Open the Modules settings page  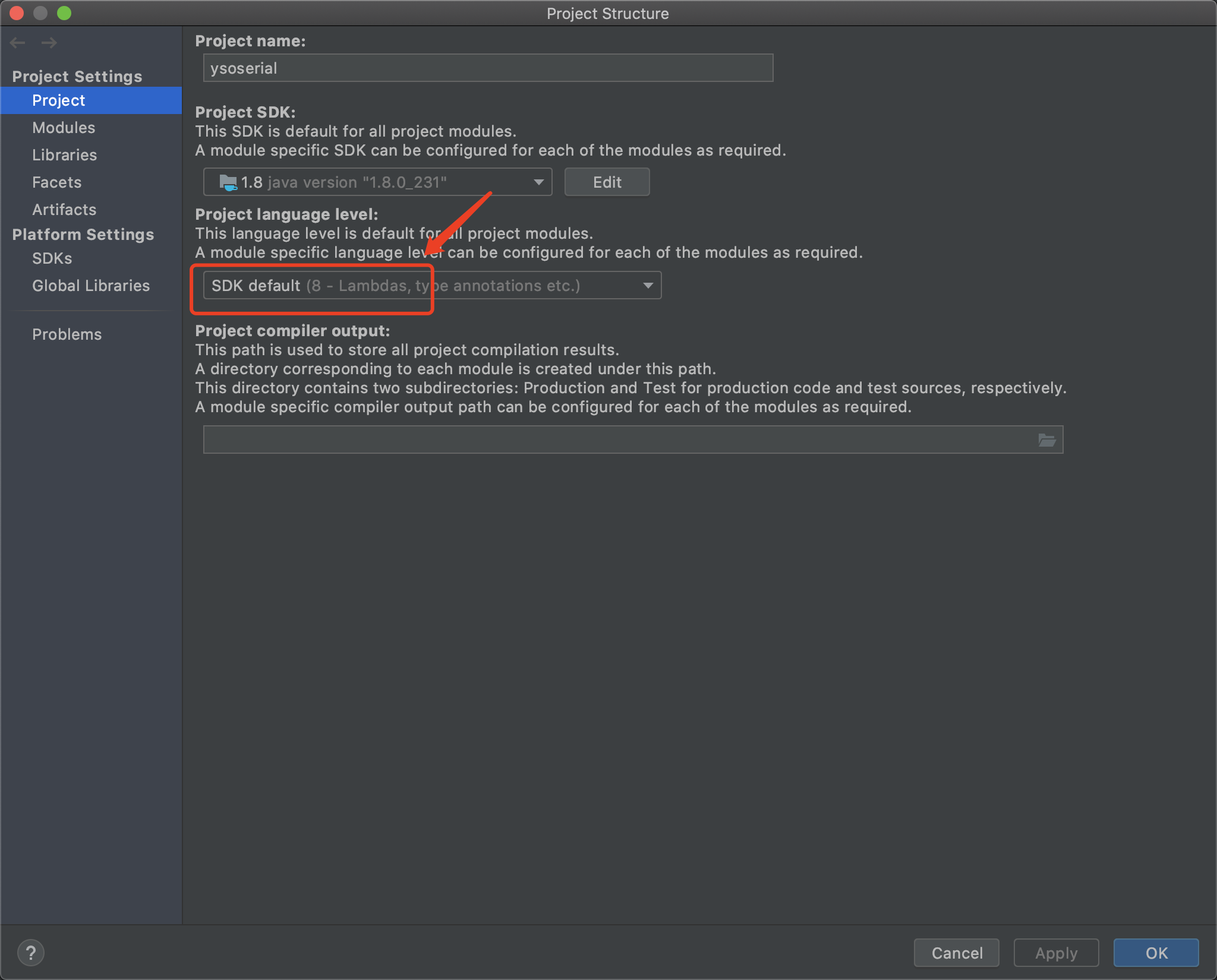64,128
